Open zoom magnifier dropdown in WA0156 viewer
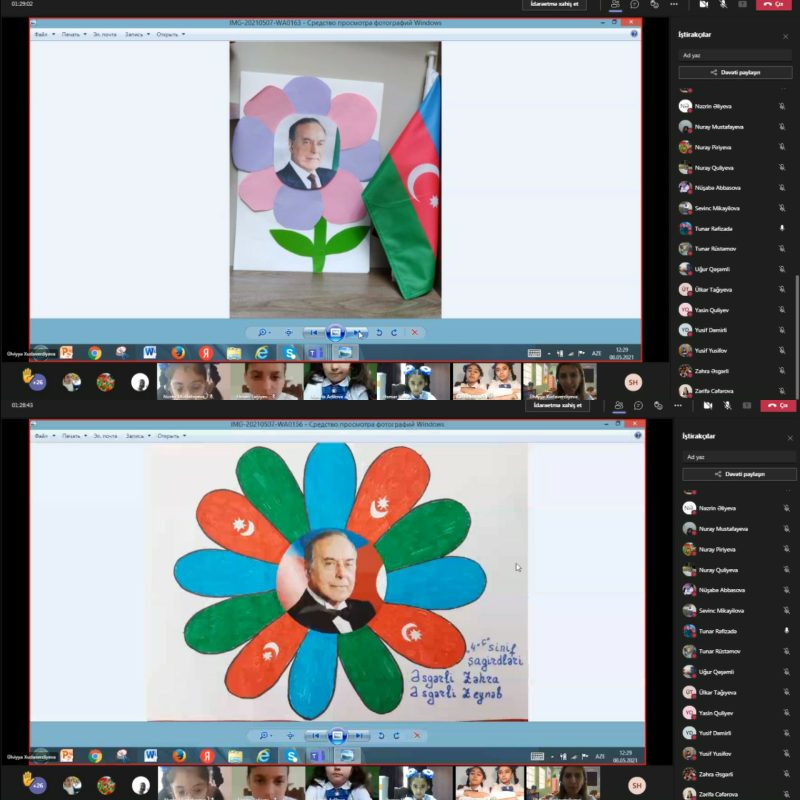 265,736
